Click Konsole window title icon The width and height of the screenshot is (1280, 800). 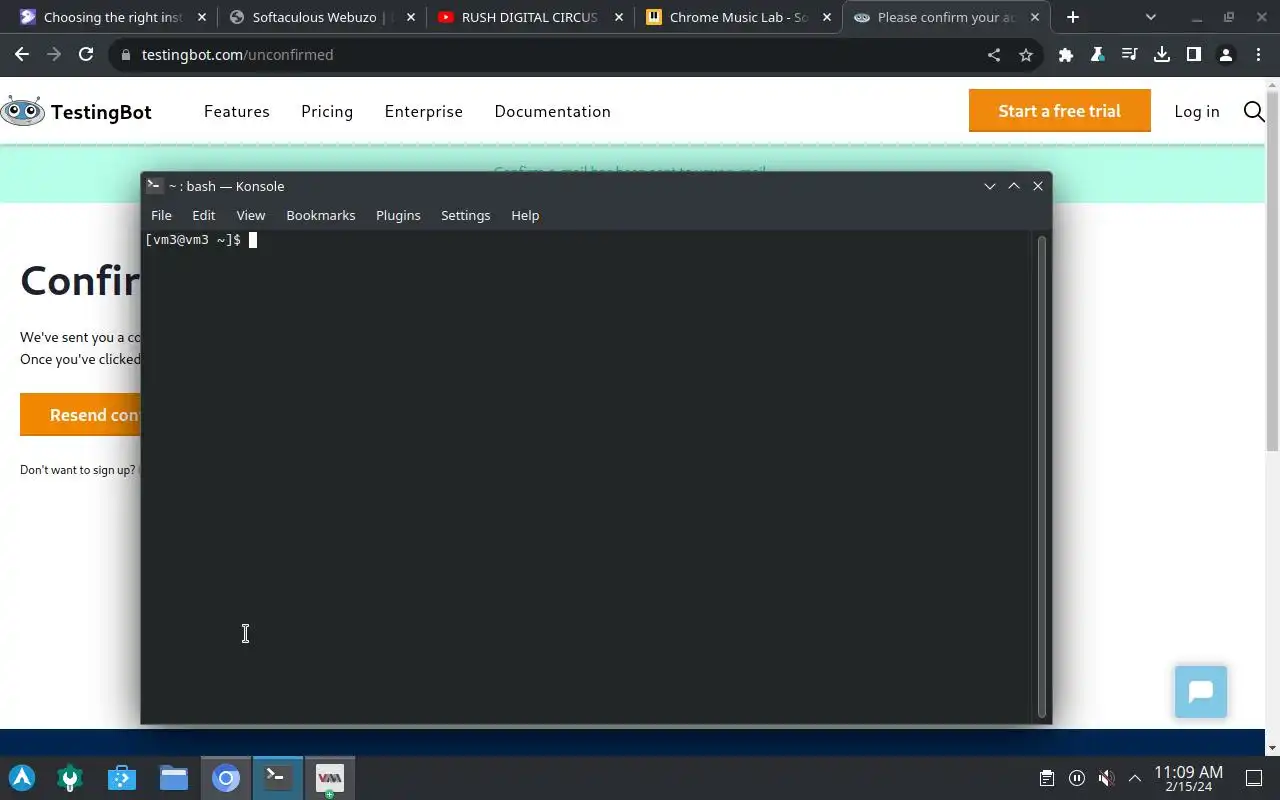pyautogui.click(x=154, y=186)
